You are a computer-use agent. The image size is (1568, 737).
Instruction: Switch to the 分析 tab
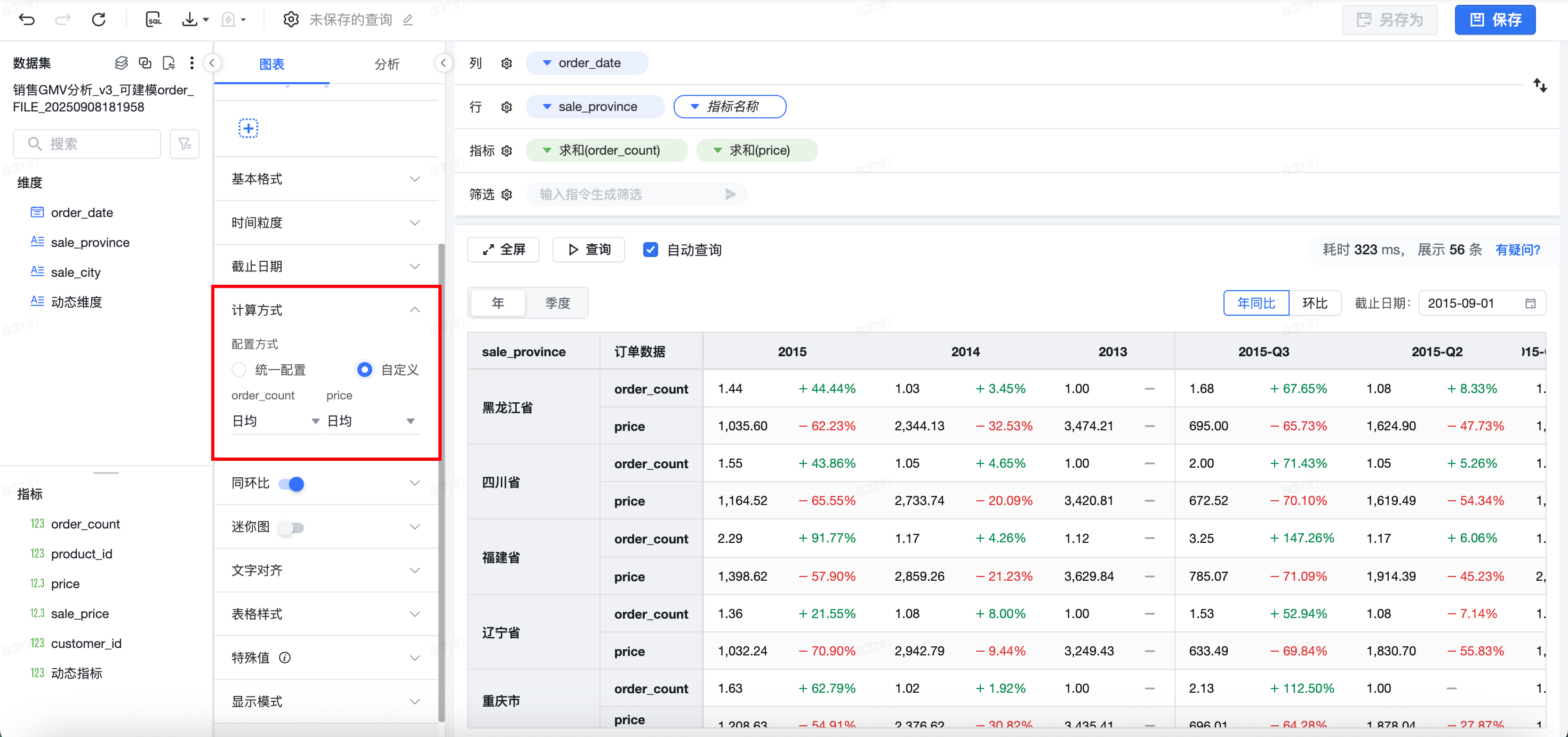(387, 64)
